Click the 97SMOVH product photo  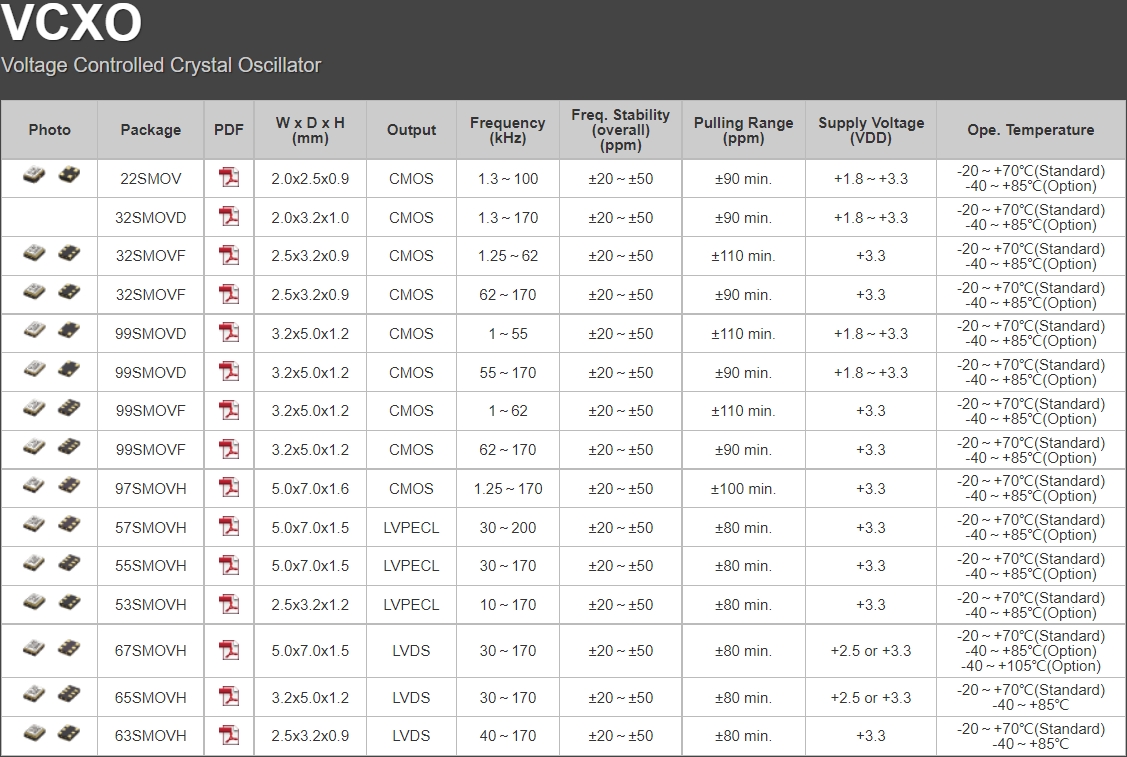pos(50,486)
